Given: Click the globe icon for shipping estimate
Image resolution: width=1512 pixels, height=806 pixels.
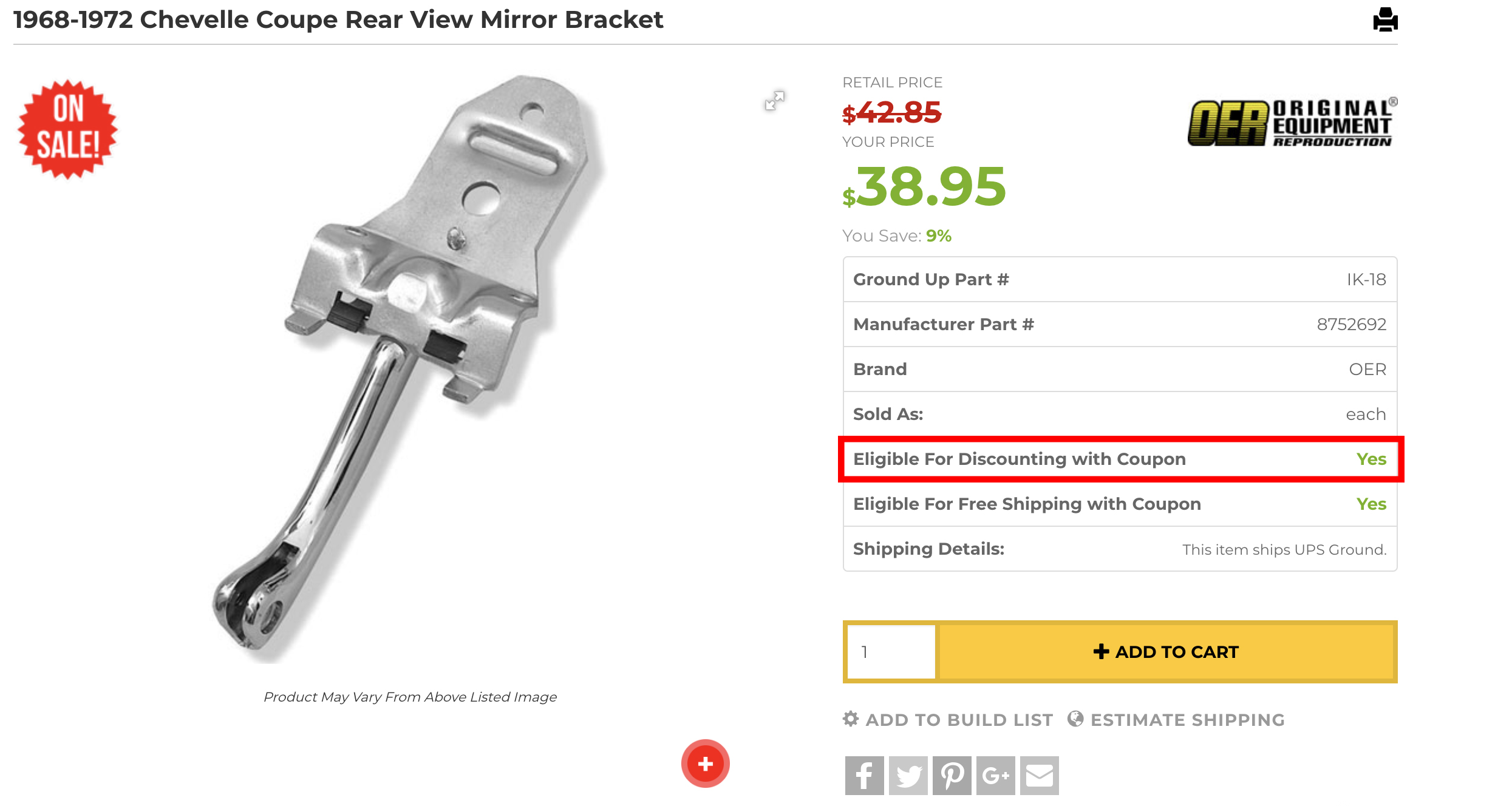Looking at the screenshot, I should (1075, 719).
